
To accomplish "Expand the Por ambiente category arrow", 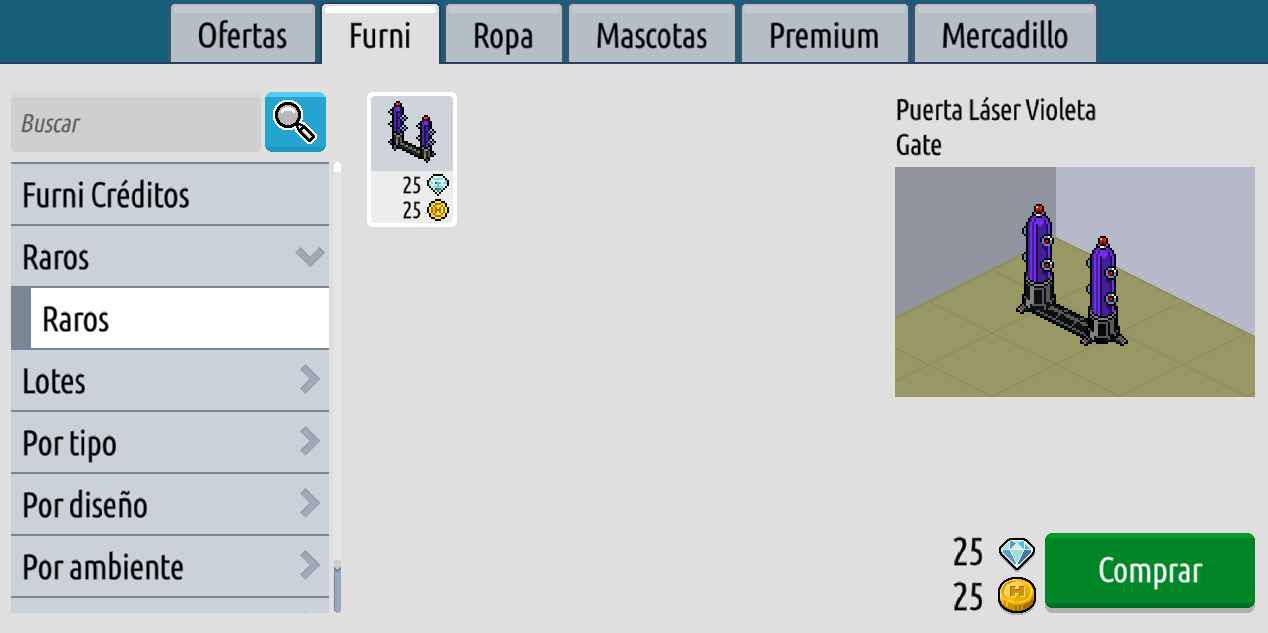I will click(310, 566).
